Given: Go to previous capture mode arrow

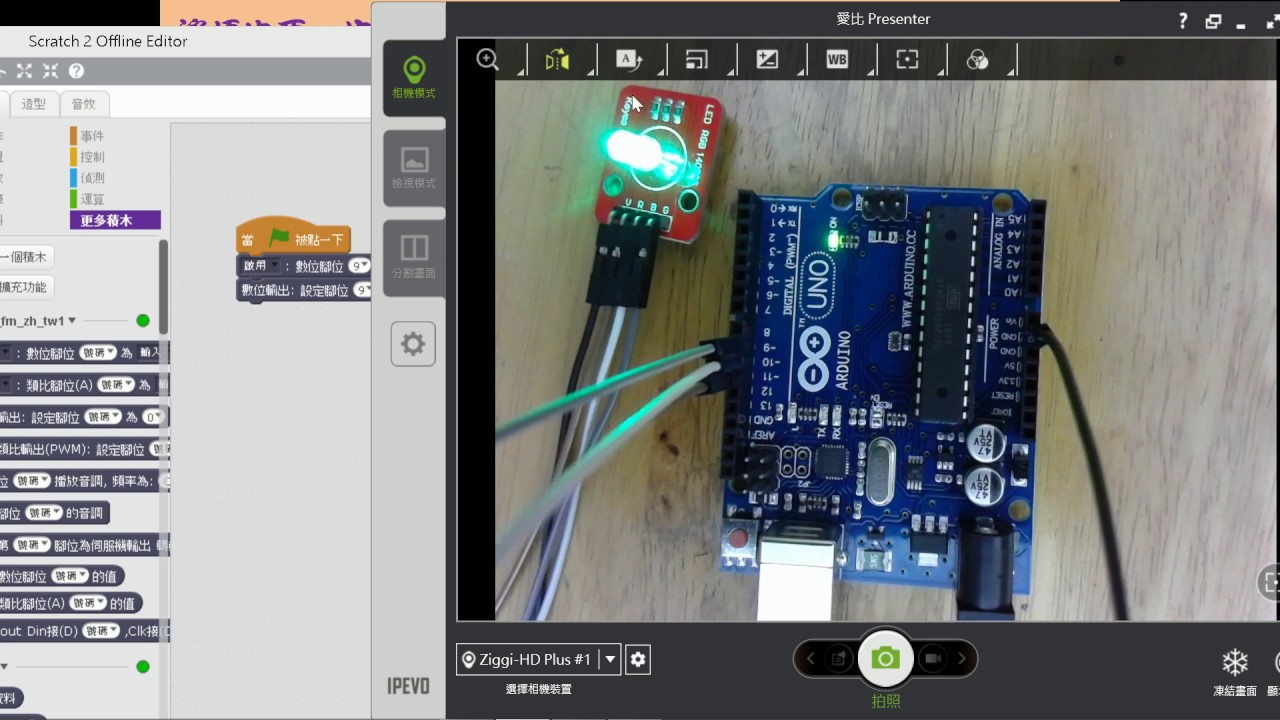Looking at the screenshot, I should [x=810, y=658].
